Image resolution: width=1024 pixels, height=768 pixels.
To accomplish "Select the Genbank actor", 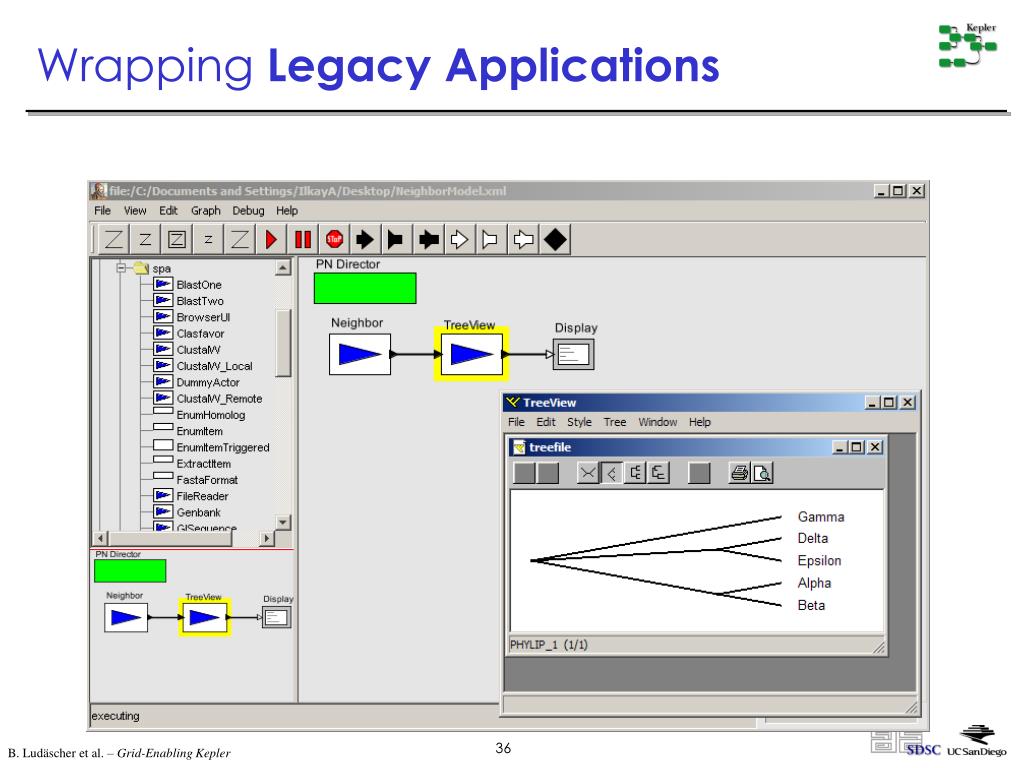I will 187,513.
